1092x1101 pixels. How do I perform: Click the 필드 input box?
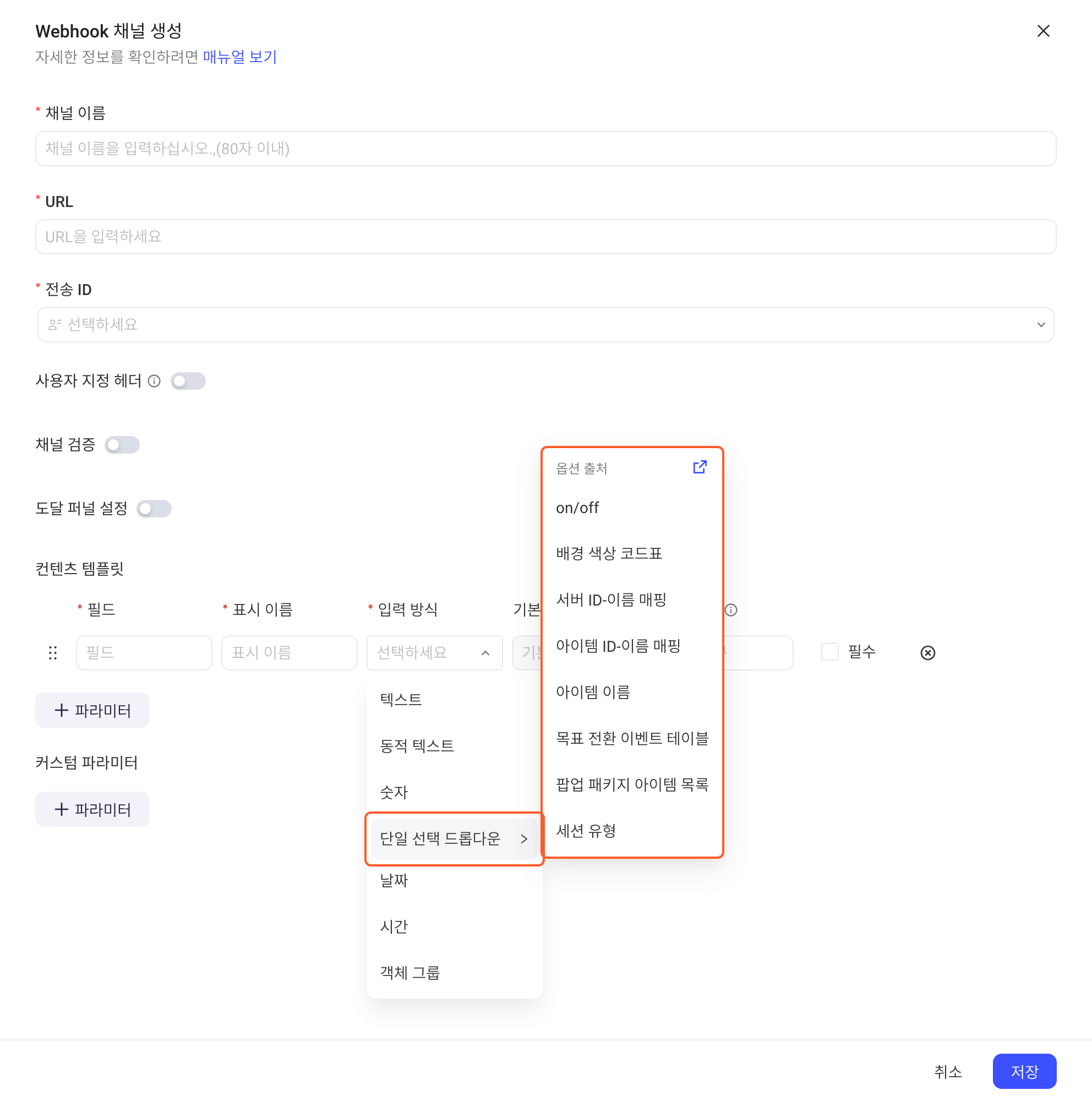[144, 652]
